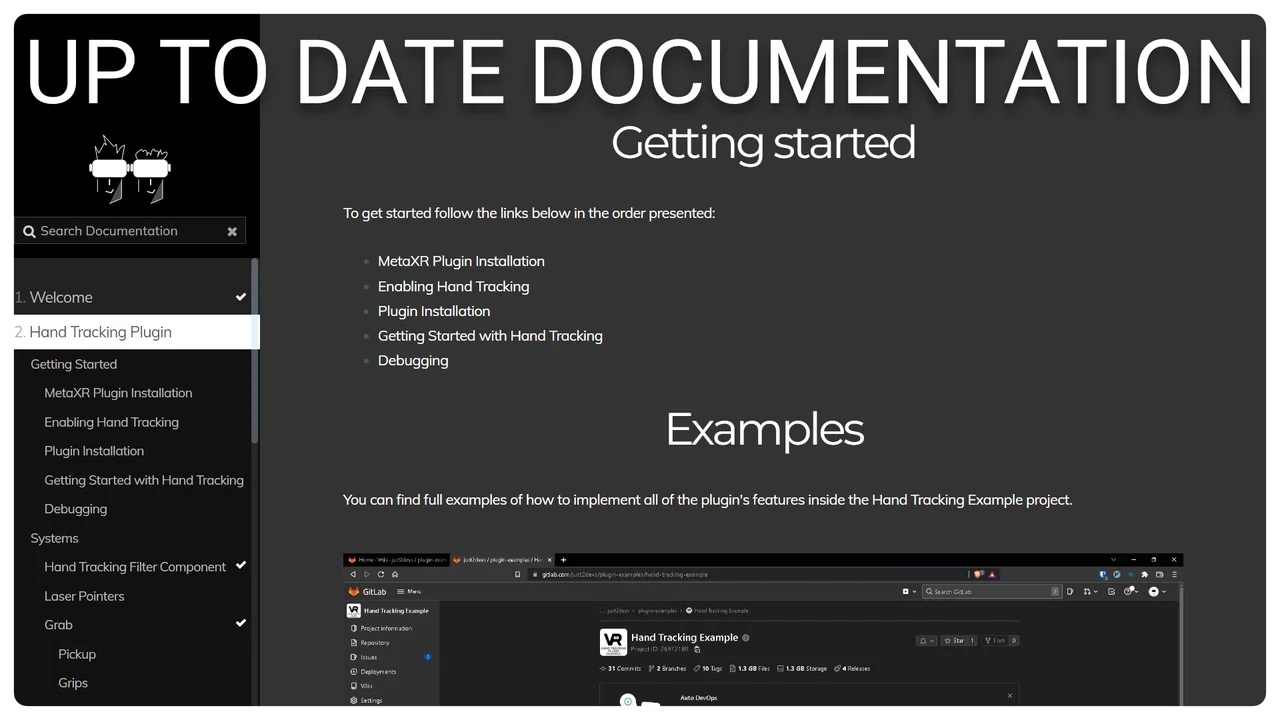
Task: Select Hand Tracking Plugin chapter in sidebar
Action: [100, 332]
